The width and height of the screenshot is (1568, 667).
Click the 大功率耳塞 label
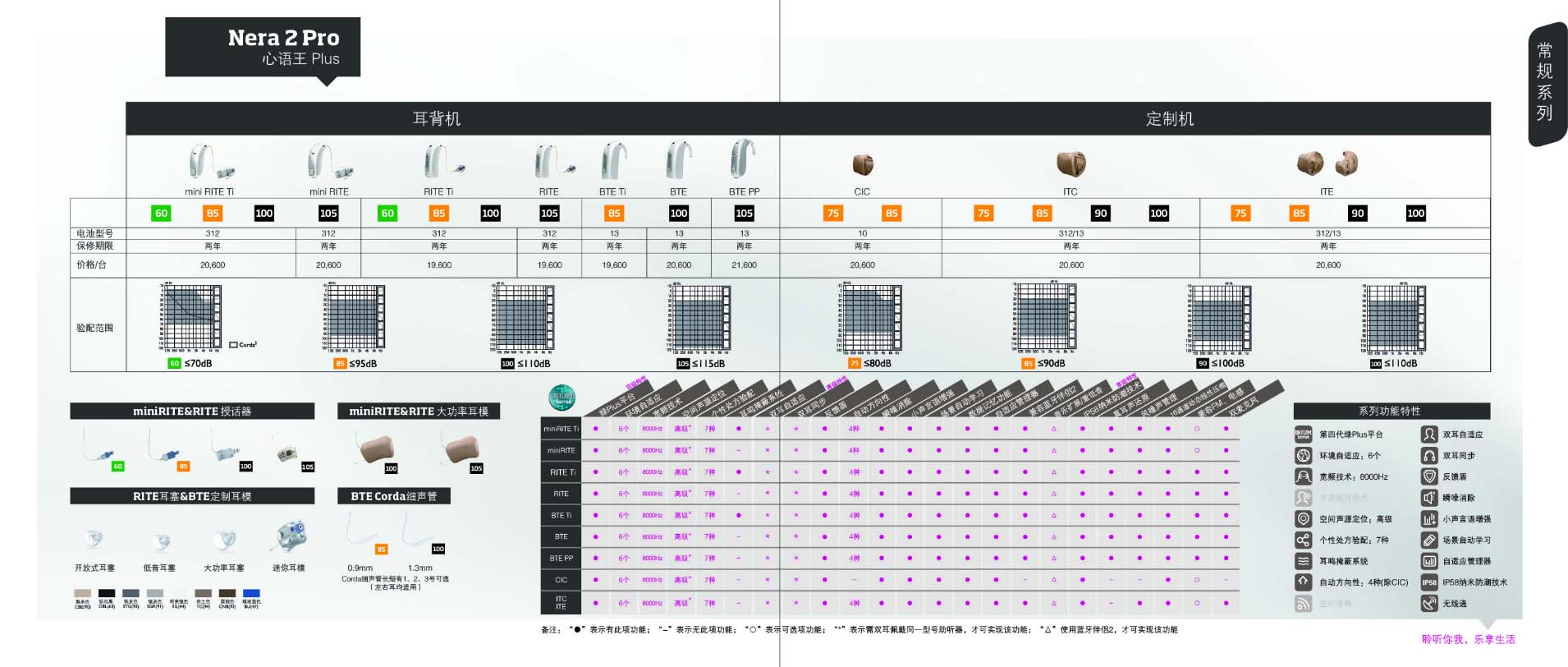223,568
